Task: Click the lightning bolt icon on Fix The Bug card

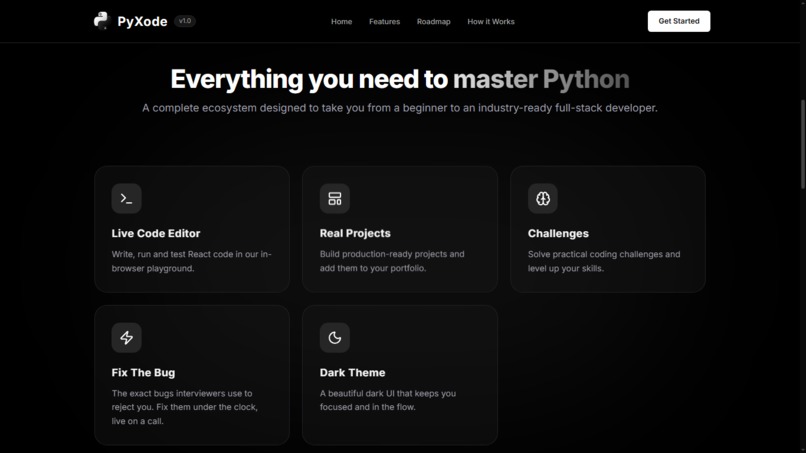Action: pyautogui.click(x=126, y=338)
